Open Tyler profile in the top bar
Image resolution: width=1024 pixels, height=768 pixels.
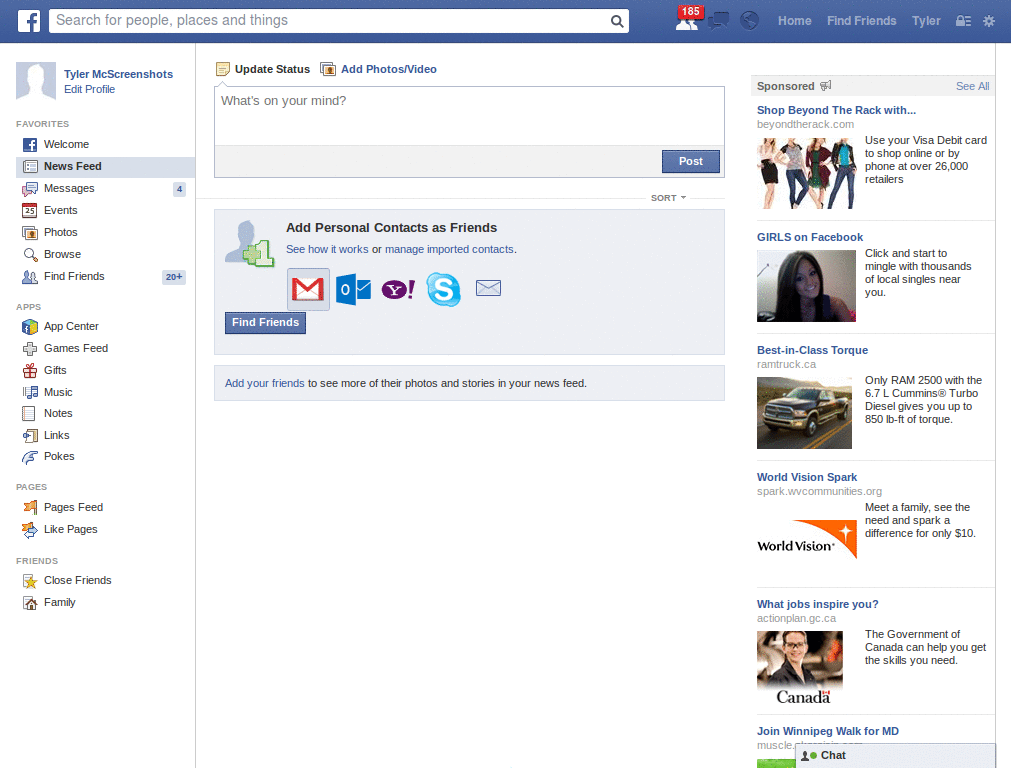926,21
